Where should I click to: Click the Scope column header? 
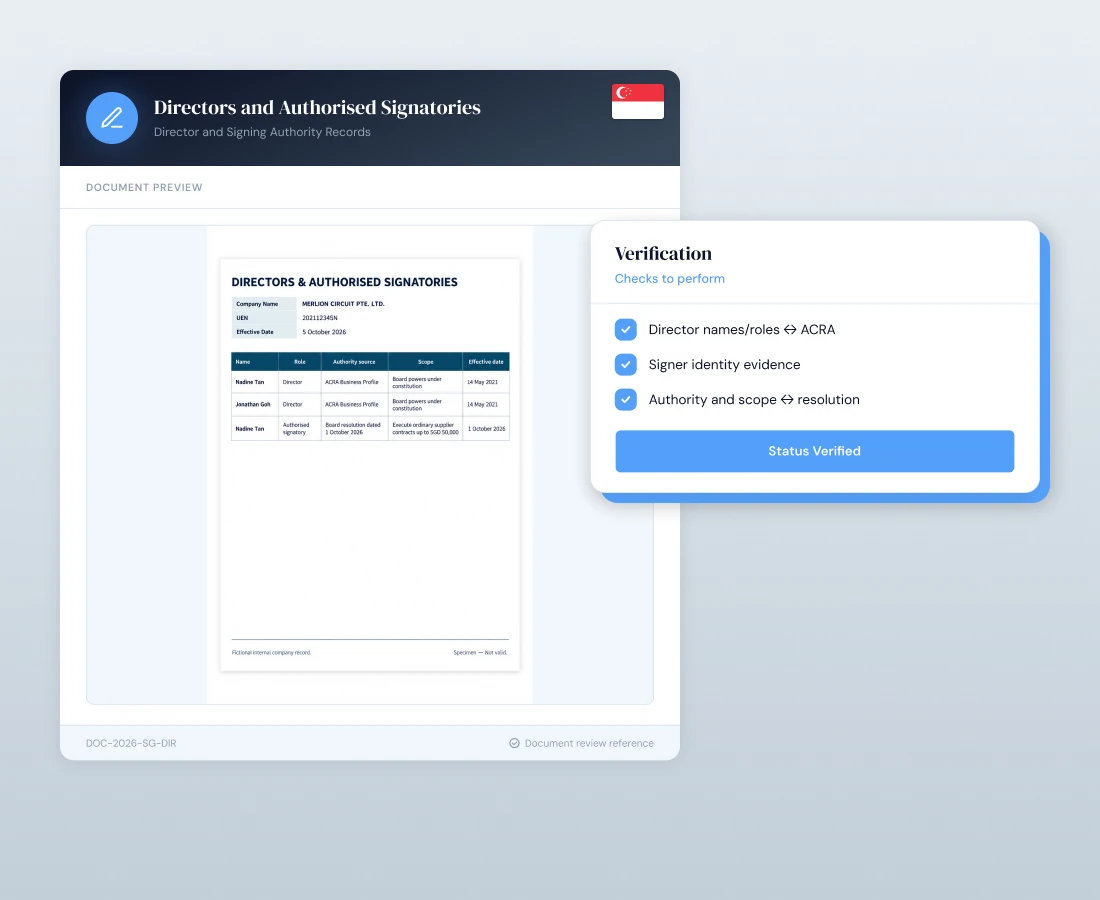pos(426,362)
